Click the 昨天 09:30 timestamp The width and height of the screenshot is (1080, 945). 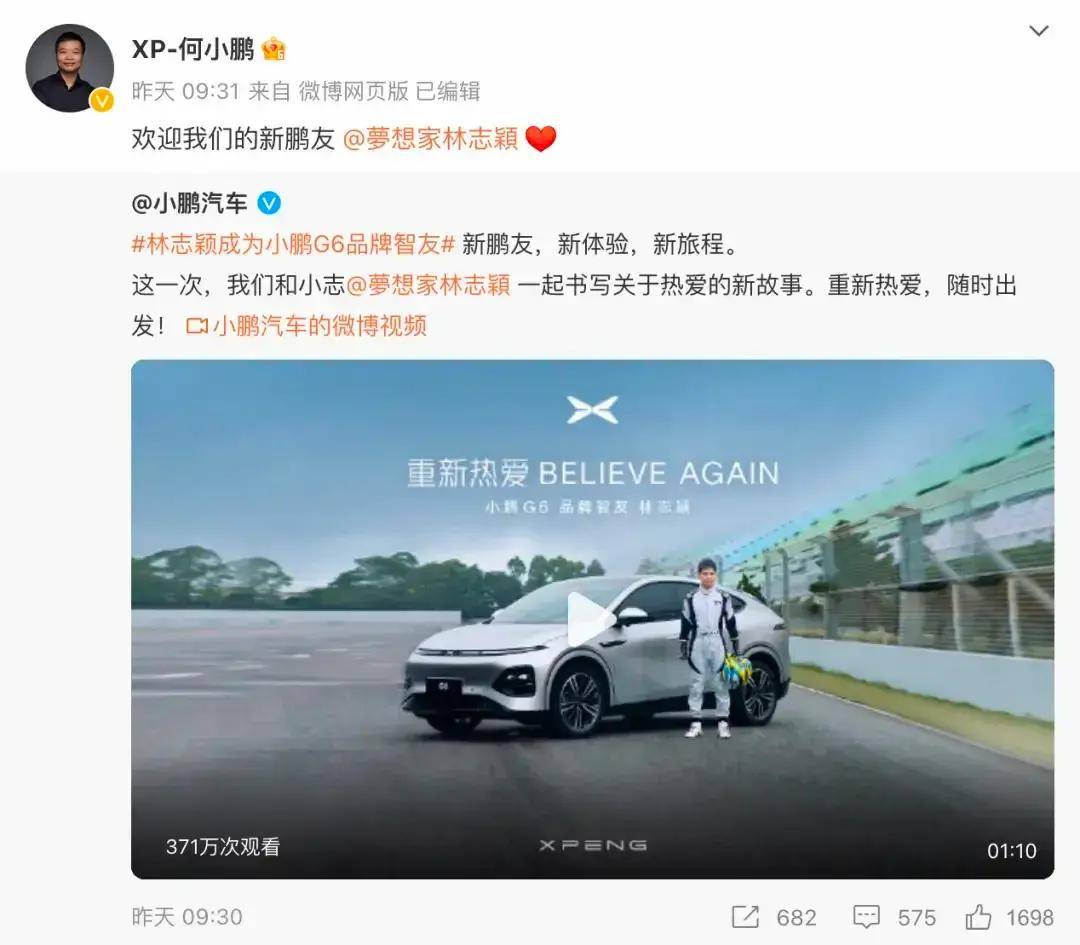[187, 917]
